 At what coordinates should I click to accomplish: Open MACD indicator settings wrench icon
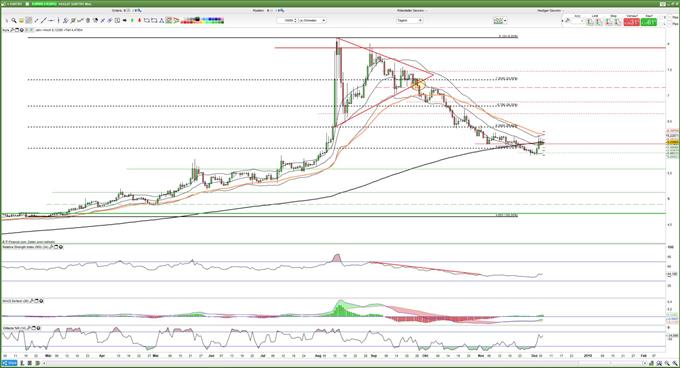[x=31, y=301]
